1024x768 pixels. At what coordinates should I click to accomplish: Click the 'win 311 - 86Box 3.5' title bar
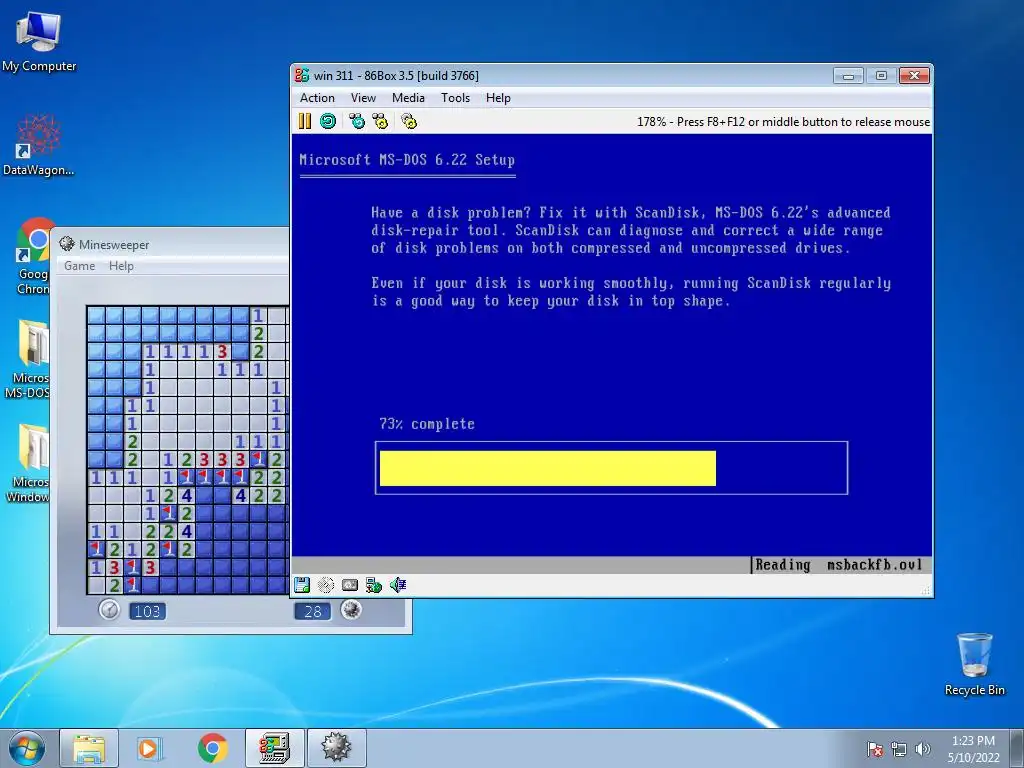562,76
